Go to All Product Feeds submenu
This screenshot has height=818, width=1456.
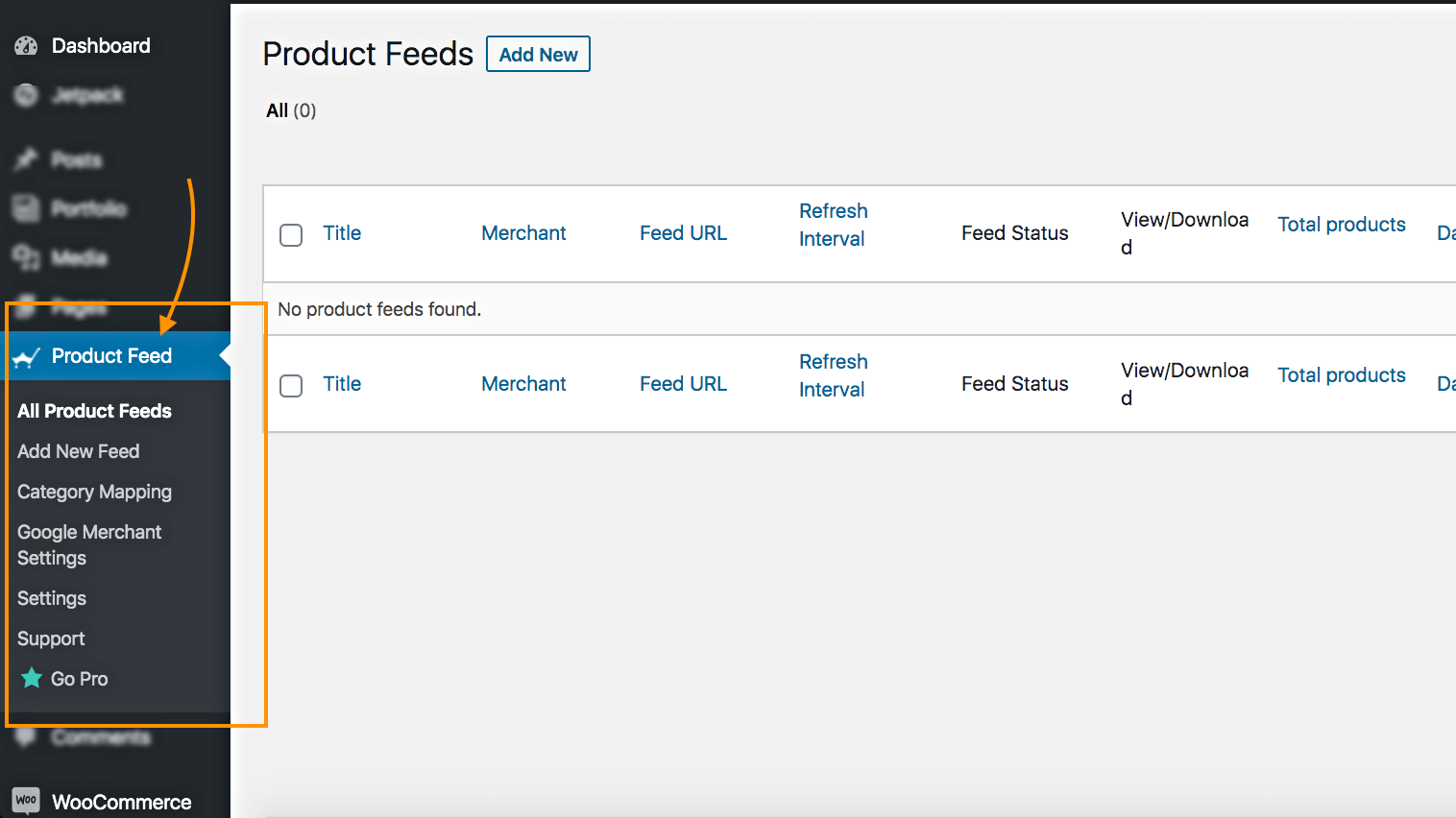click(94, 411)
